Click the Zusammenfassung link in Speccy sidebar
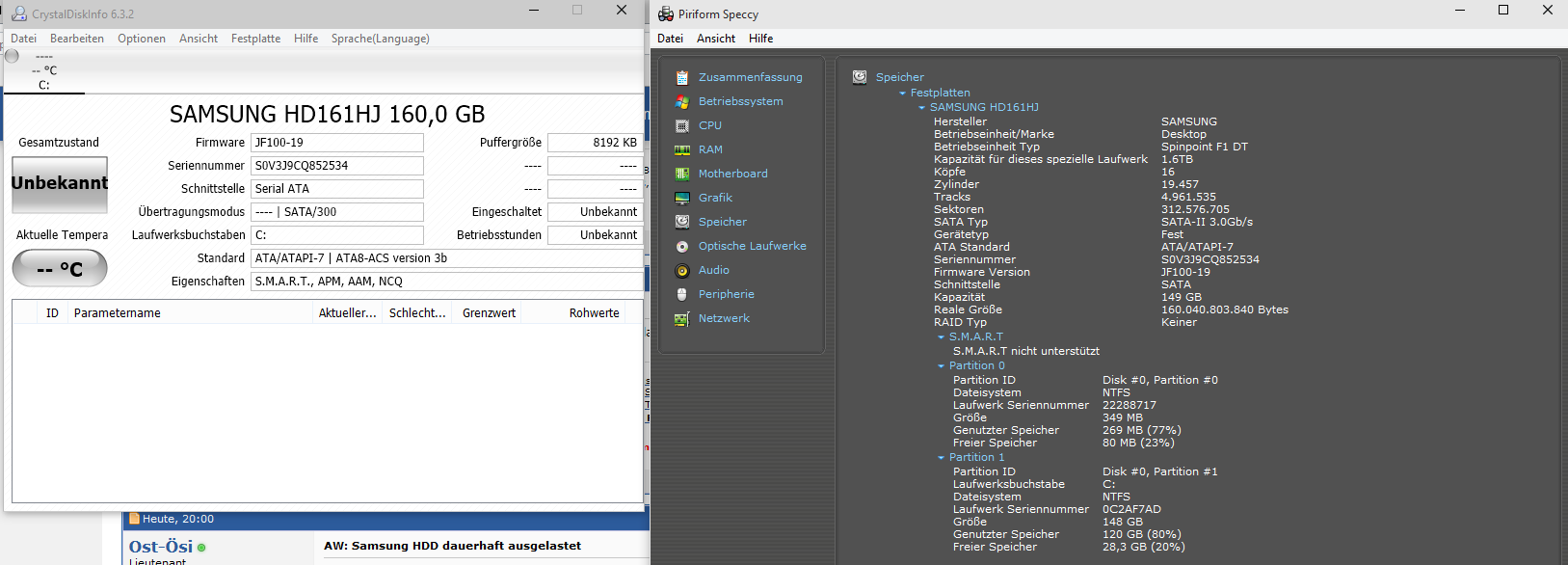This screenshot has width=1568, height=565. click(x=751, y=77)
